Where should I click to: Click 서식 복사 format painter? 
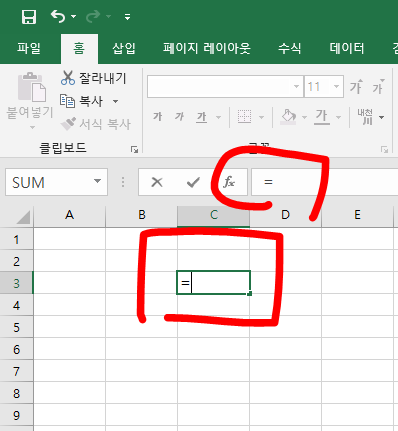click(96, 124)
